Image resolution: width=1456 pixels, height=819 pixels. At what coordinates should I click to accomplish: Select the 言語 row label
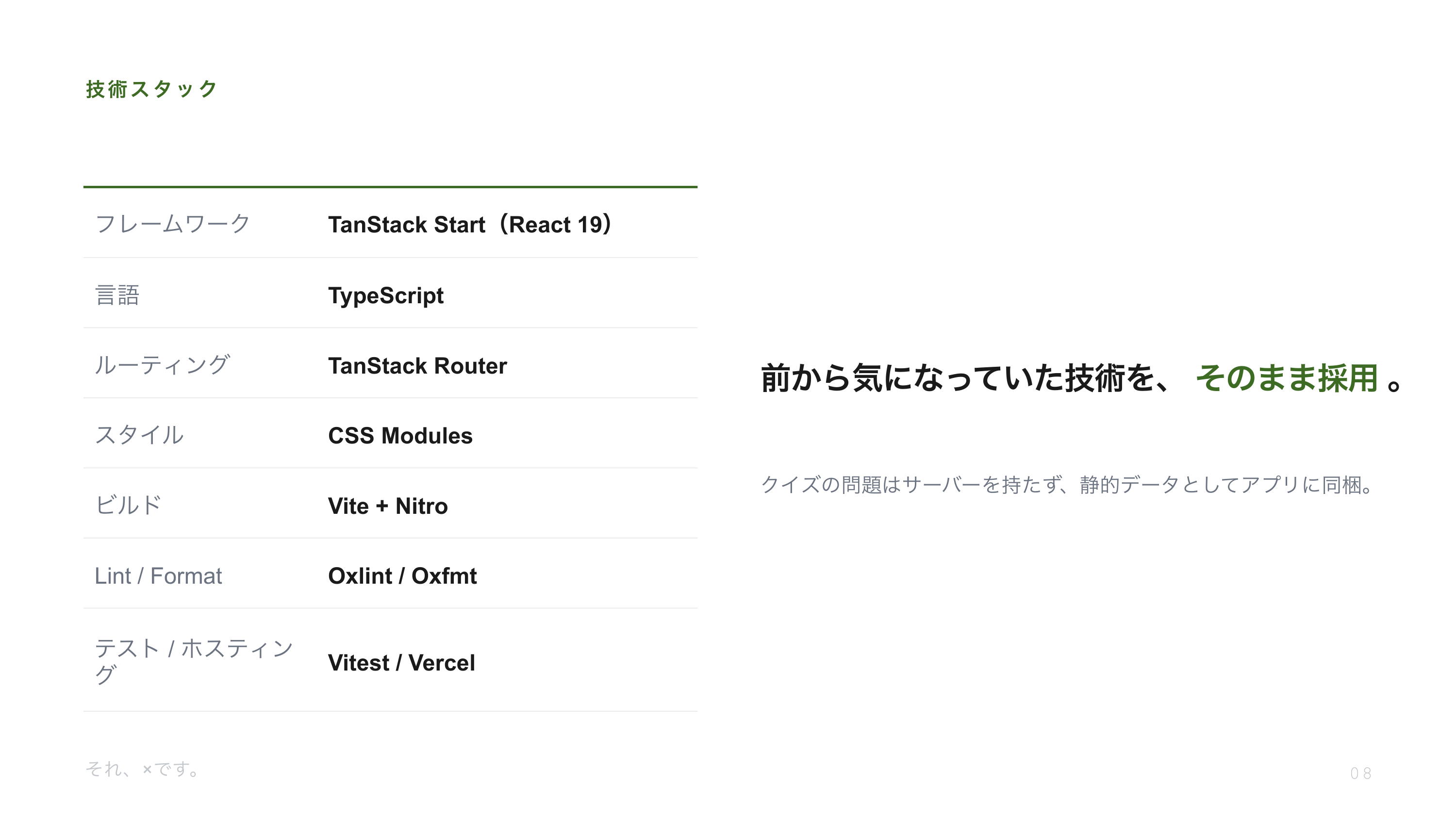pyautogui.click(x=117, y=295)
